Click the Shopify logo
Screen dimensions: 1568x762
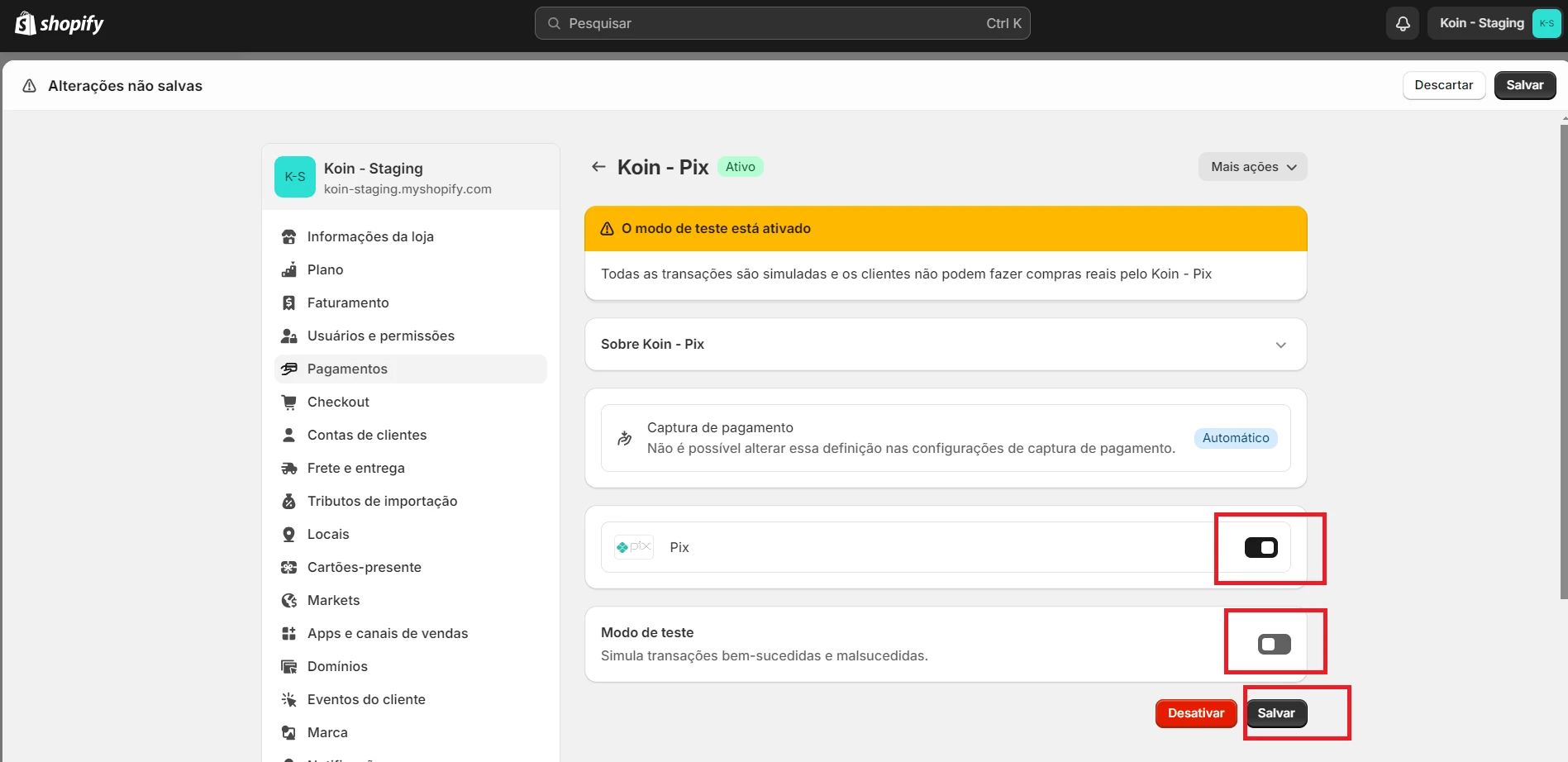(60, 23)
